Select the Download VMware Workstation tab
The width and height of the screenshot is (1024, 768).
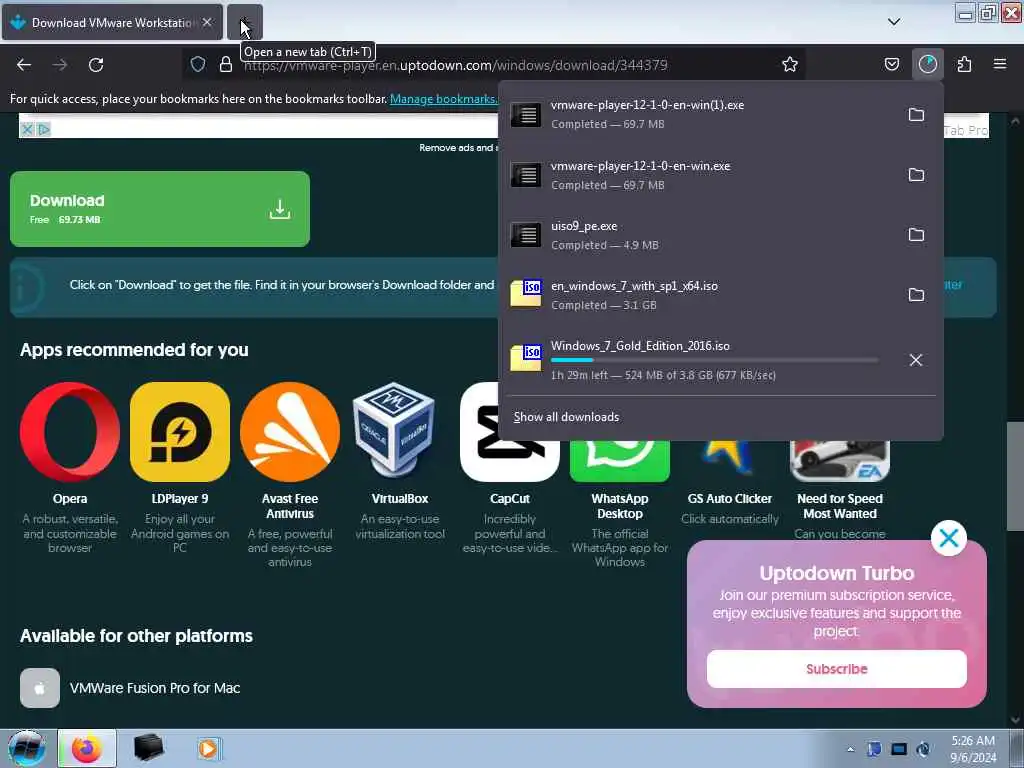(112, 22)
